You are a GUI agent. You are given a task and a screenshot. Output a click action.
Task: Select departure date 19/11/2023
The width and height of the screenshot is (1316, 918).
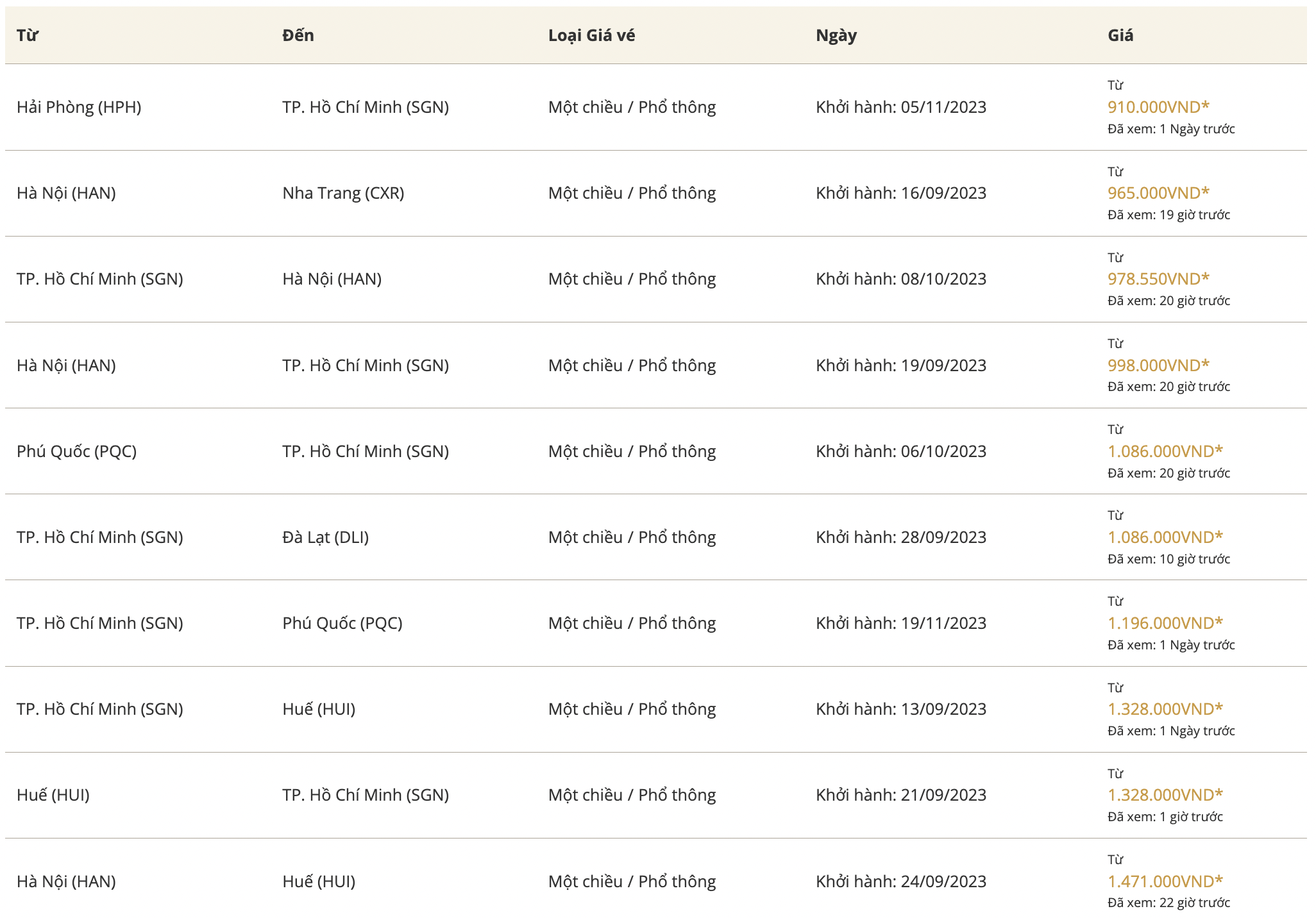click(x=901, y=623)
